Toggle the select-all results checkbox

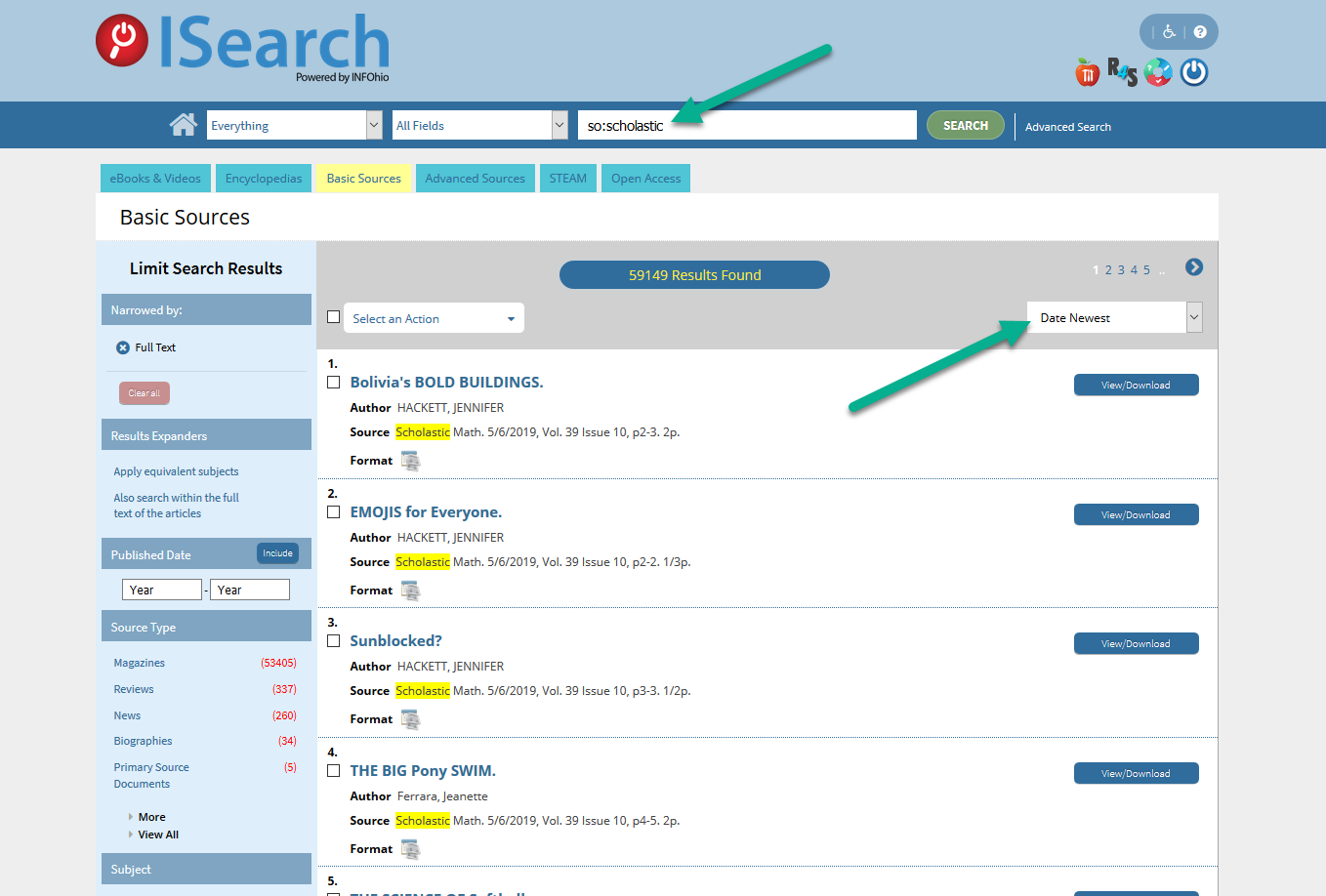pos(334,317)
